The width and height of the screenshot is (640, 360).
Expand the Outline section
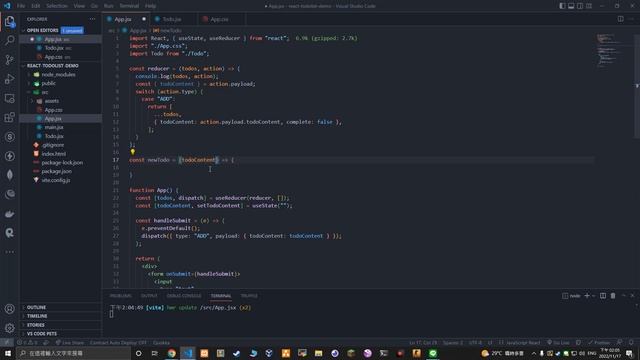36,307
